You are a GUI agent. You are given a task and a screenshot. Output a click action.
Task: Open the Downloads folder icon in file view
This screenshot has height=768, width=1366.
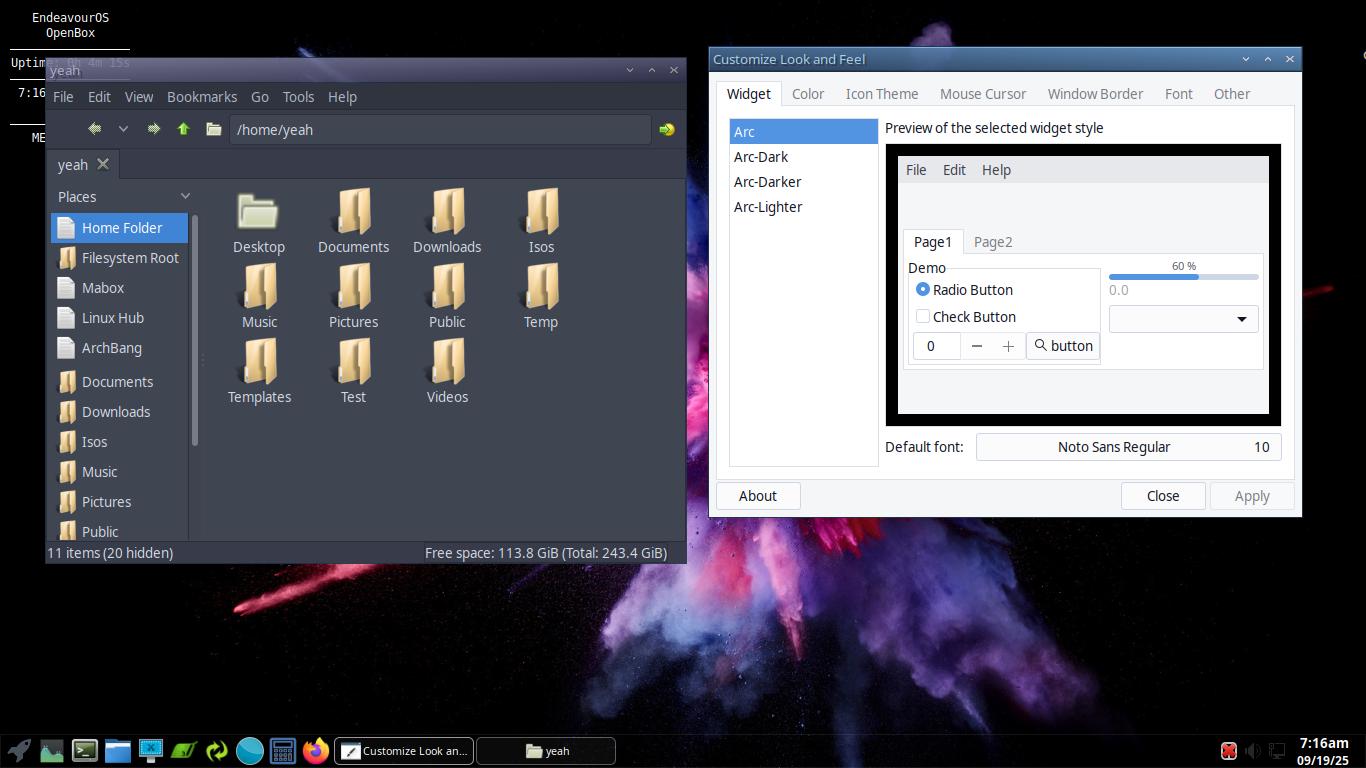(447, 221)
